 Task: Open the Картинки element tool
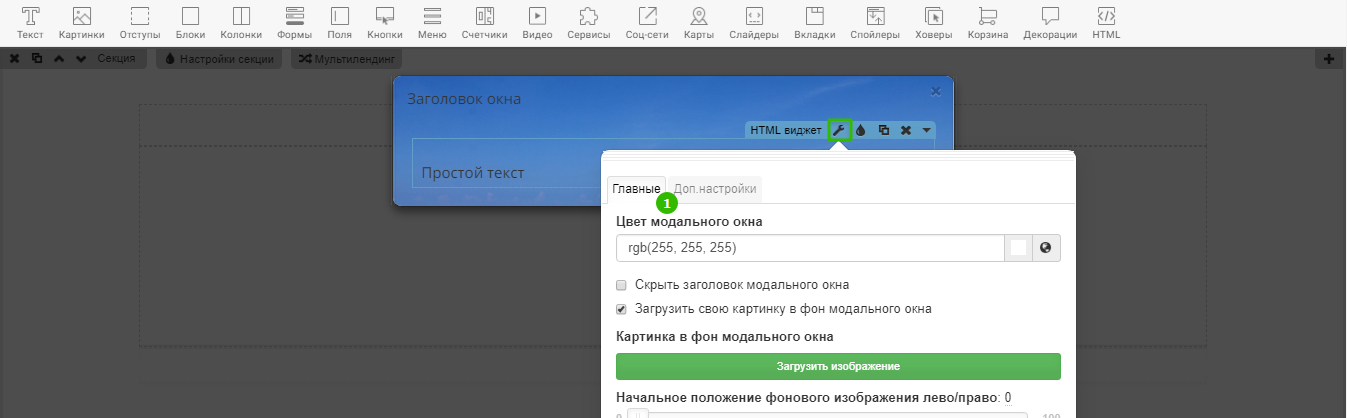point(82,22)
